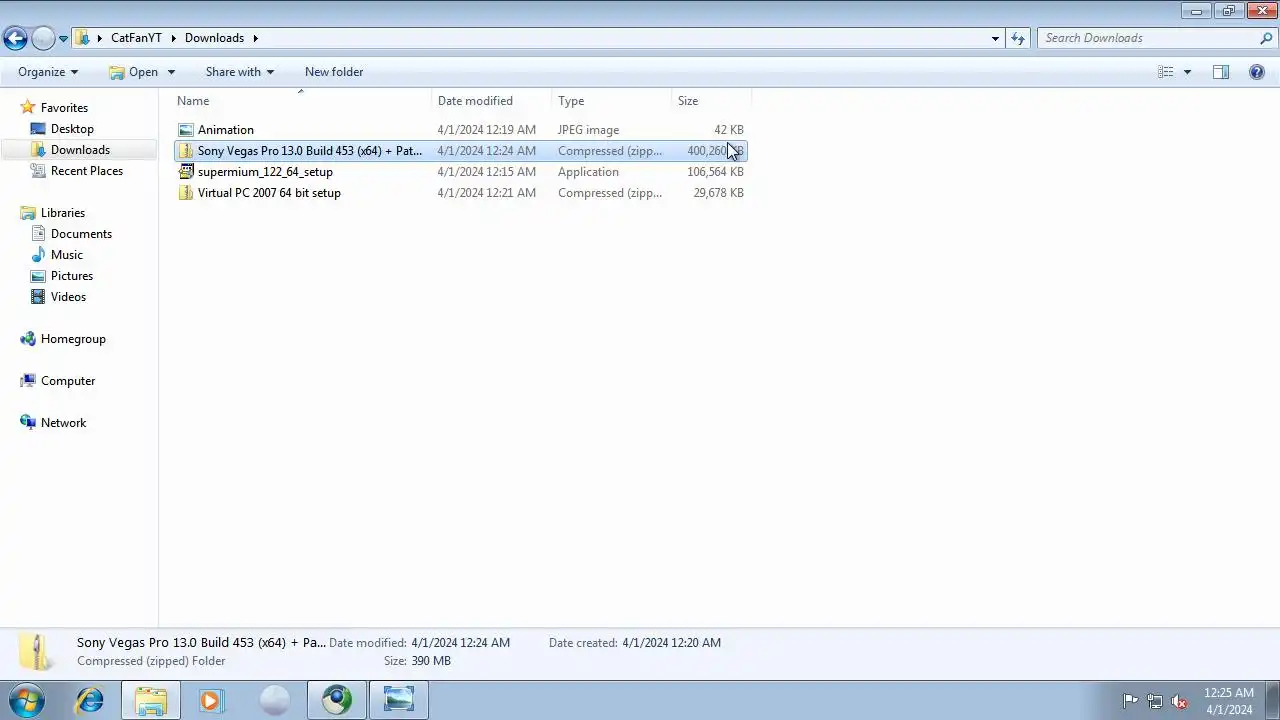Open Desktop in Favorites
Image resolution: width=1280 pixels, height=720 pixels.
[72, 129]
